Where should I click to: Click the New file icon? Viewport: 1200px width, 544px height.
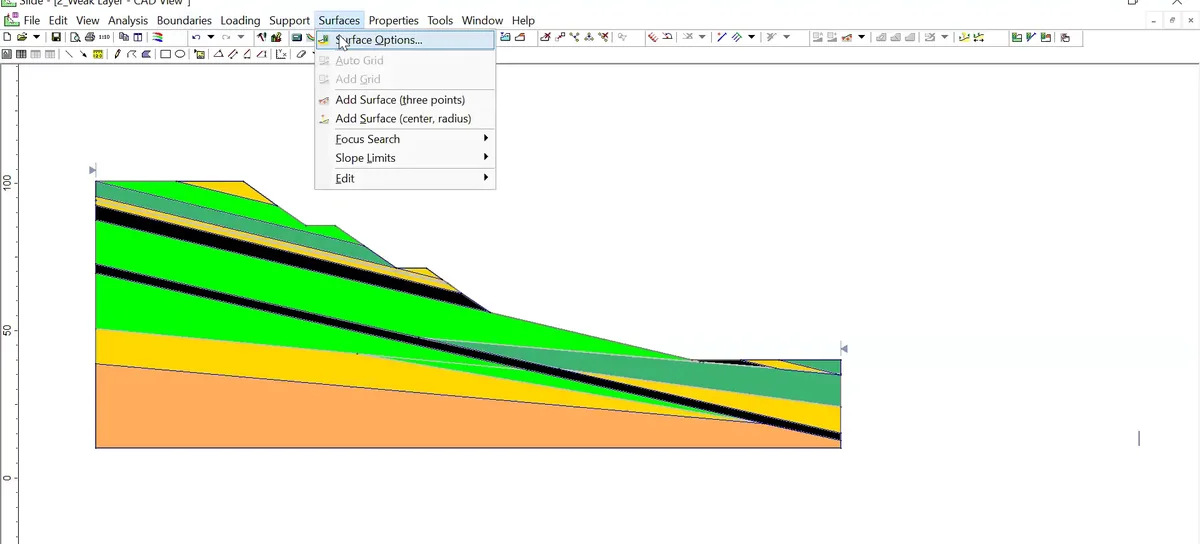pos(7,37)
